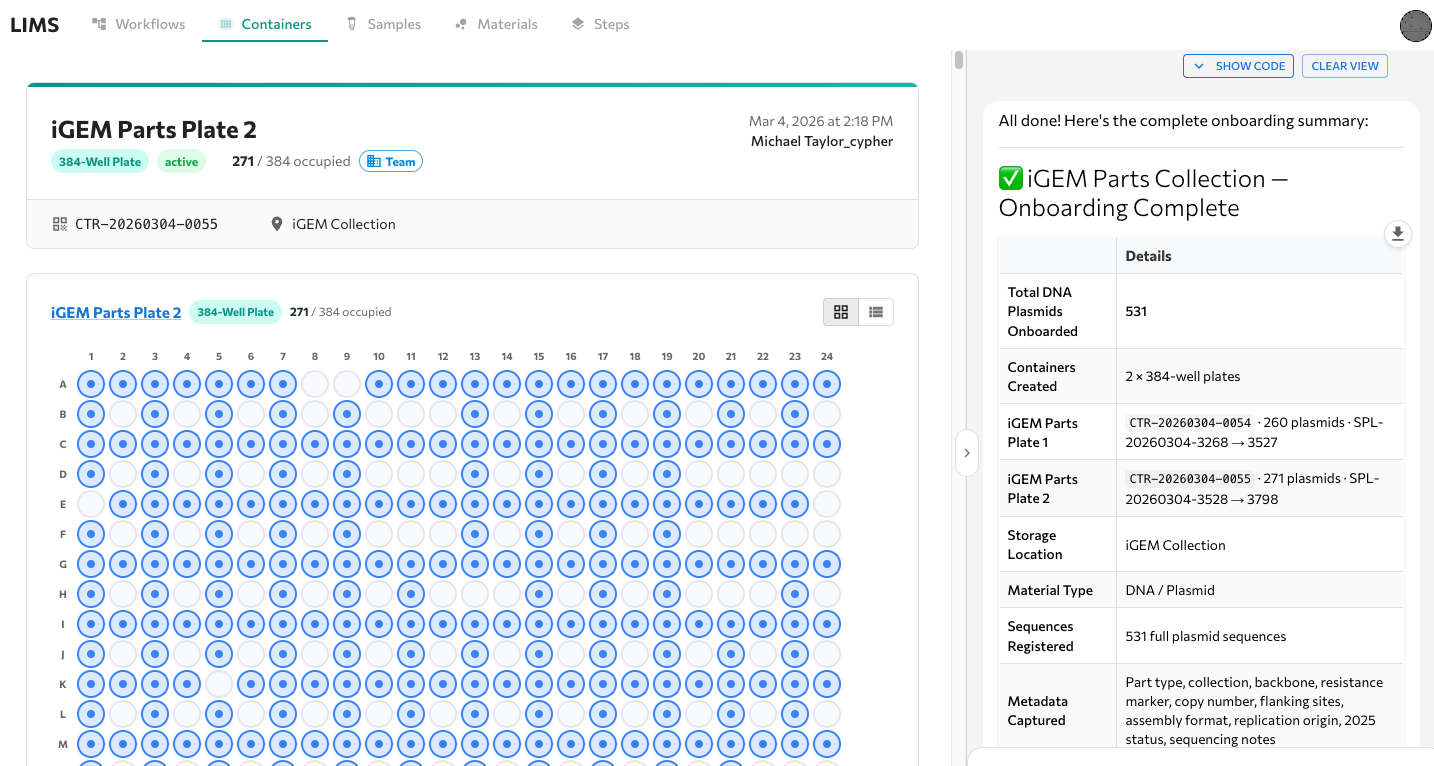Open the user avatar menu
Image resolution: width=1434 pixels, height=766 pixels.
[1416, 25]
